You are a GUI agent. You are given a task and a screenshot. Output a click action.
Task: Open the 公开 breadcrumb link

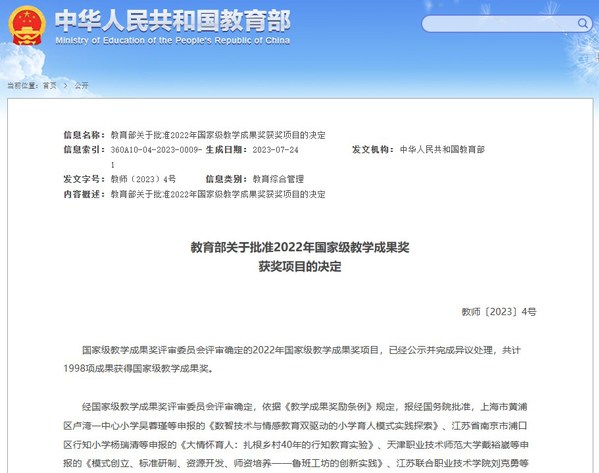[x=81, y=86]
